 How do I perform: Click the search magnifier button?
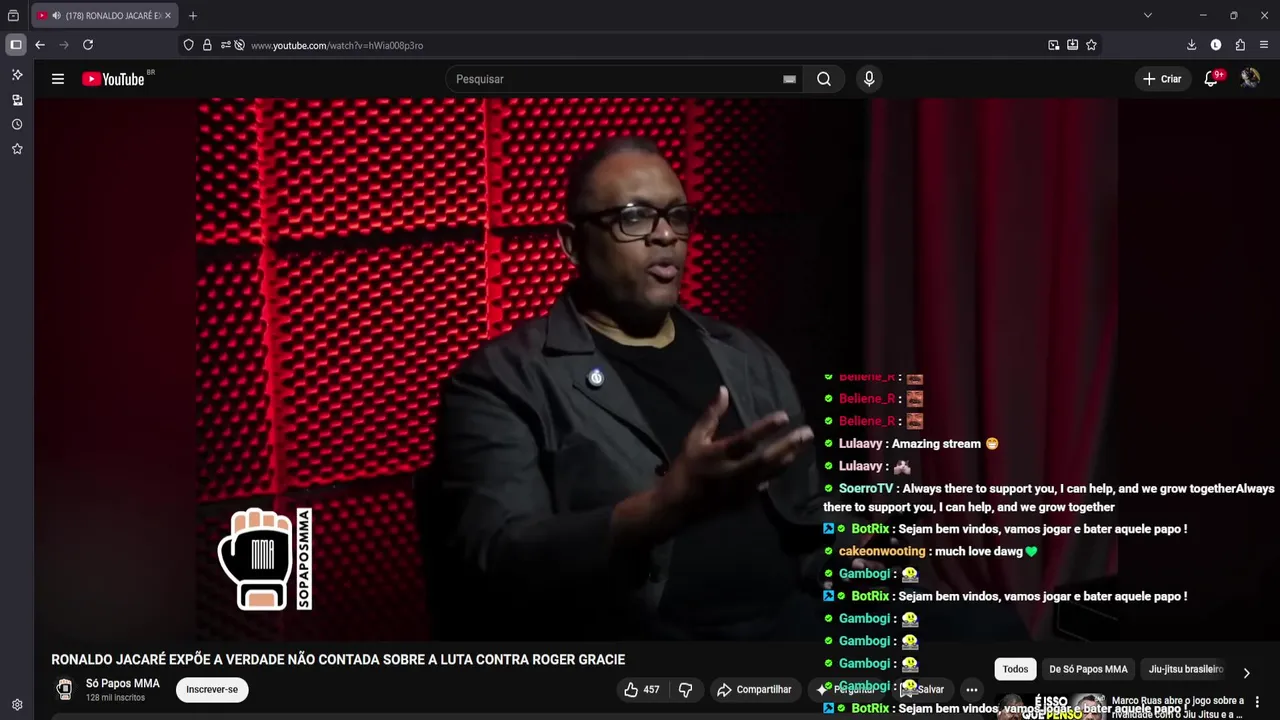(x=824, y=79)
